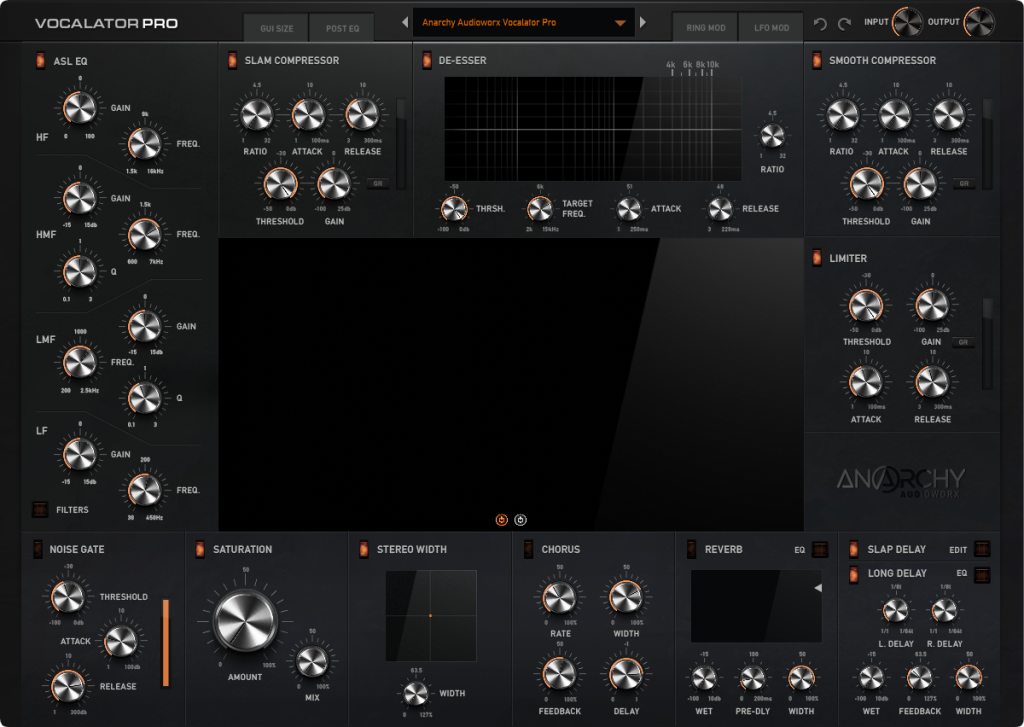Click the large Saturation AMOUNT knob
Image resolution: width=1024 pixels, height=727 pixels.
[x=246, y=621]
